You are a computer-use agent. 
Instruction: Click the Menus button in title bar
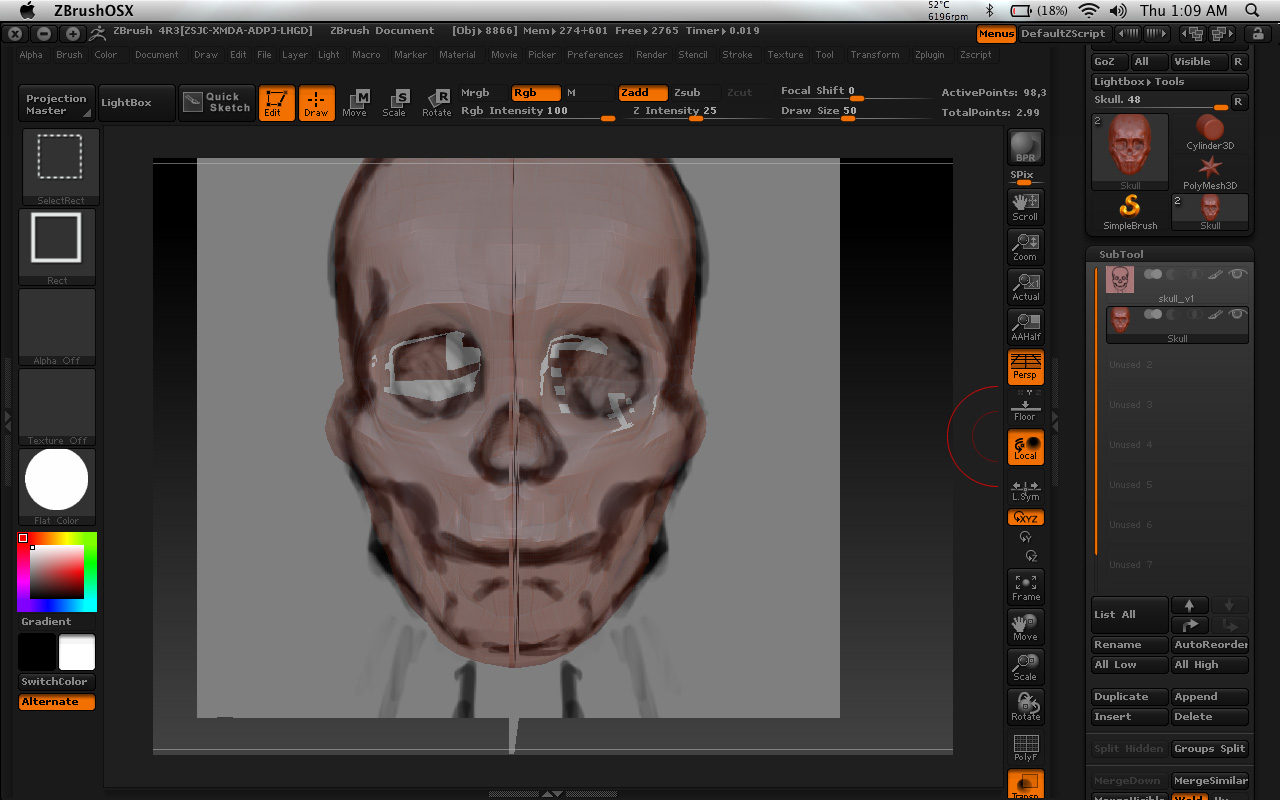click(x=995, y=33)
